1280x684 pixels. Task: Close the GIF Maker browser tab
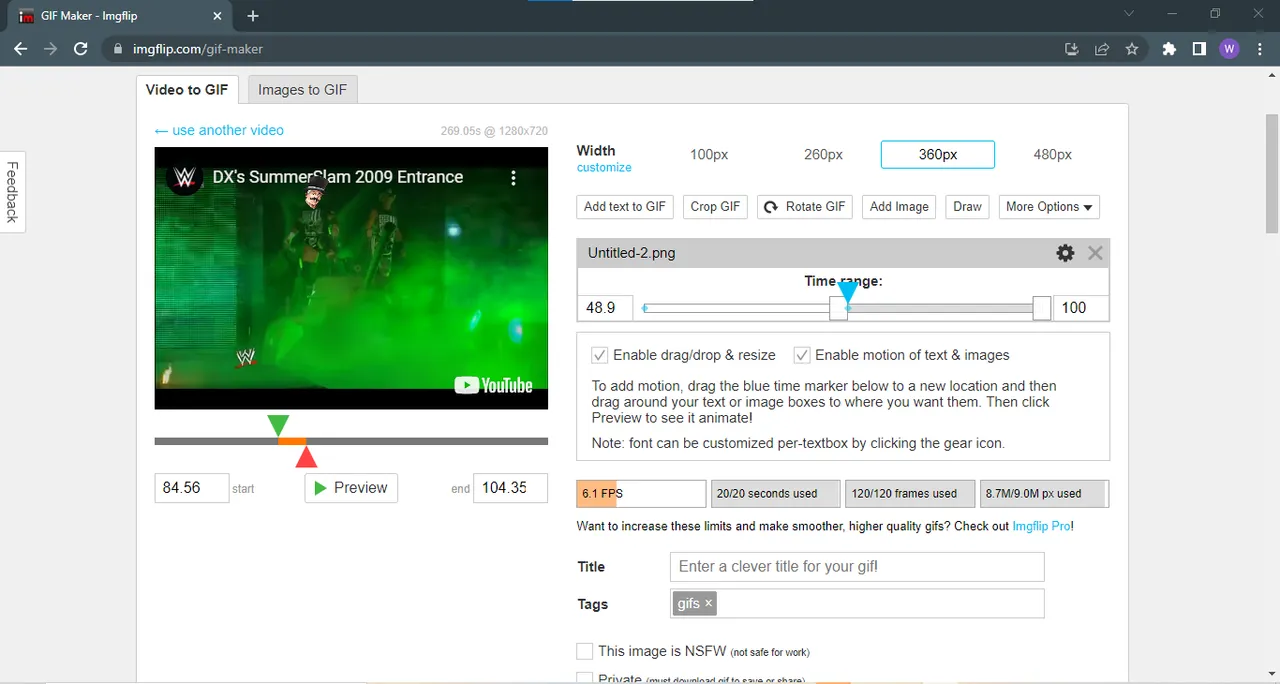(x=216, y=16)
